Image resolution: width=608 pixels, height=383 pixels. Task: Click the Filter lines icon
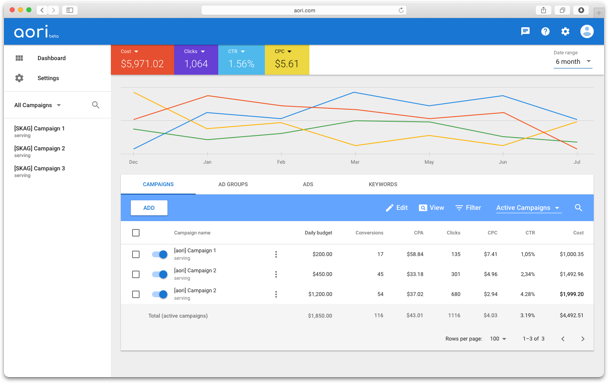pyautogui.click(x=459, y=208)
